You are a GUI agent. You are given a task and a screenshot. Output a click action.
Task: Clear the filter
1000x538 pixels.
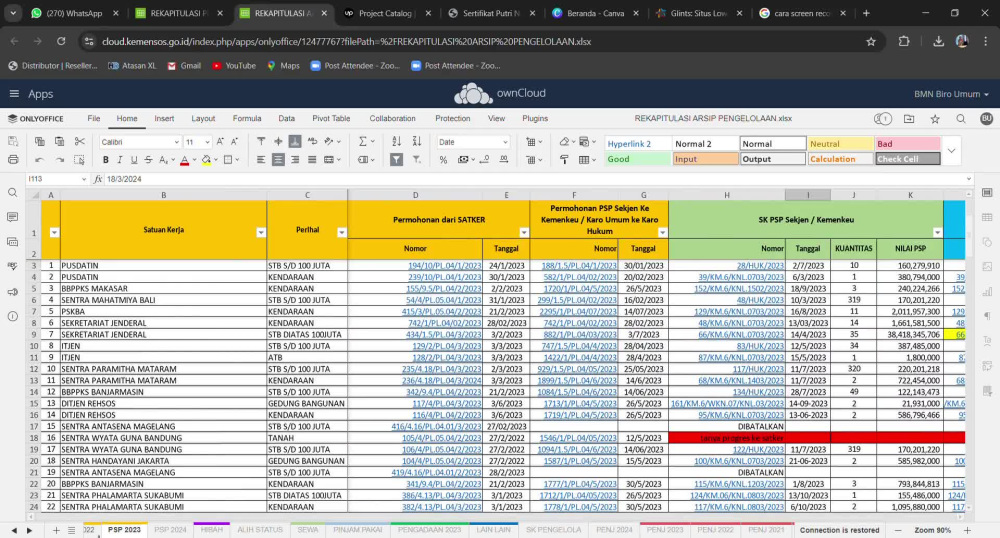(416, 159)
